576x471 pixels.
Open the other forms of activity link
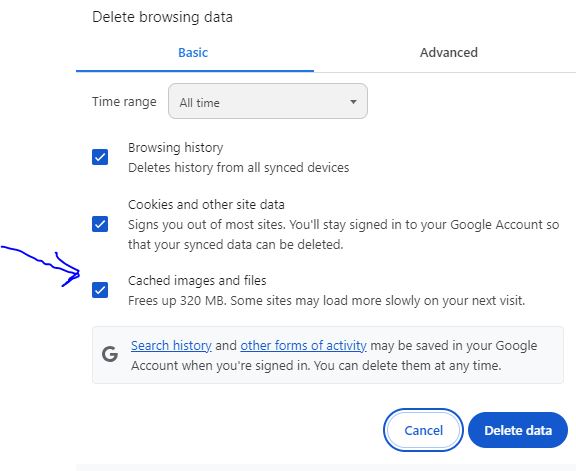pyautogui.click(x=303, y=346)
